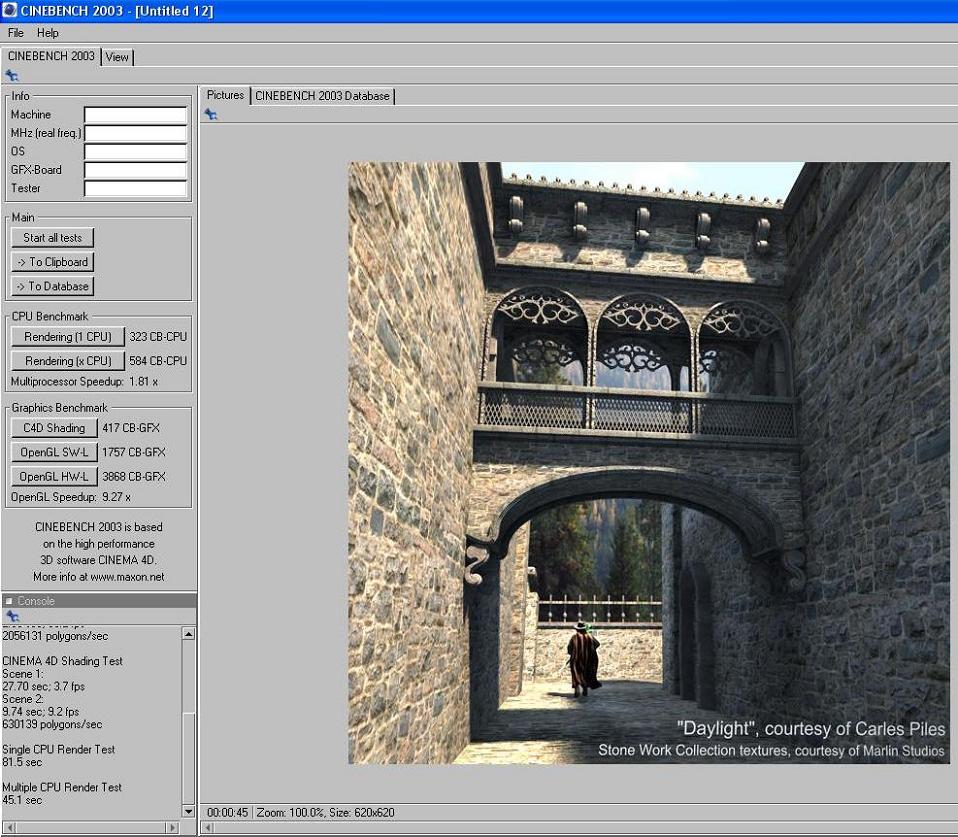Click the 00:00:45 status bar timer
Image resolution: width=958 pixels, height=837 pixels.
[x=227, y=813]
